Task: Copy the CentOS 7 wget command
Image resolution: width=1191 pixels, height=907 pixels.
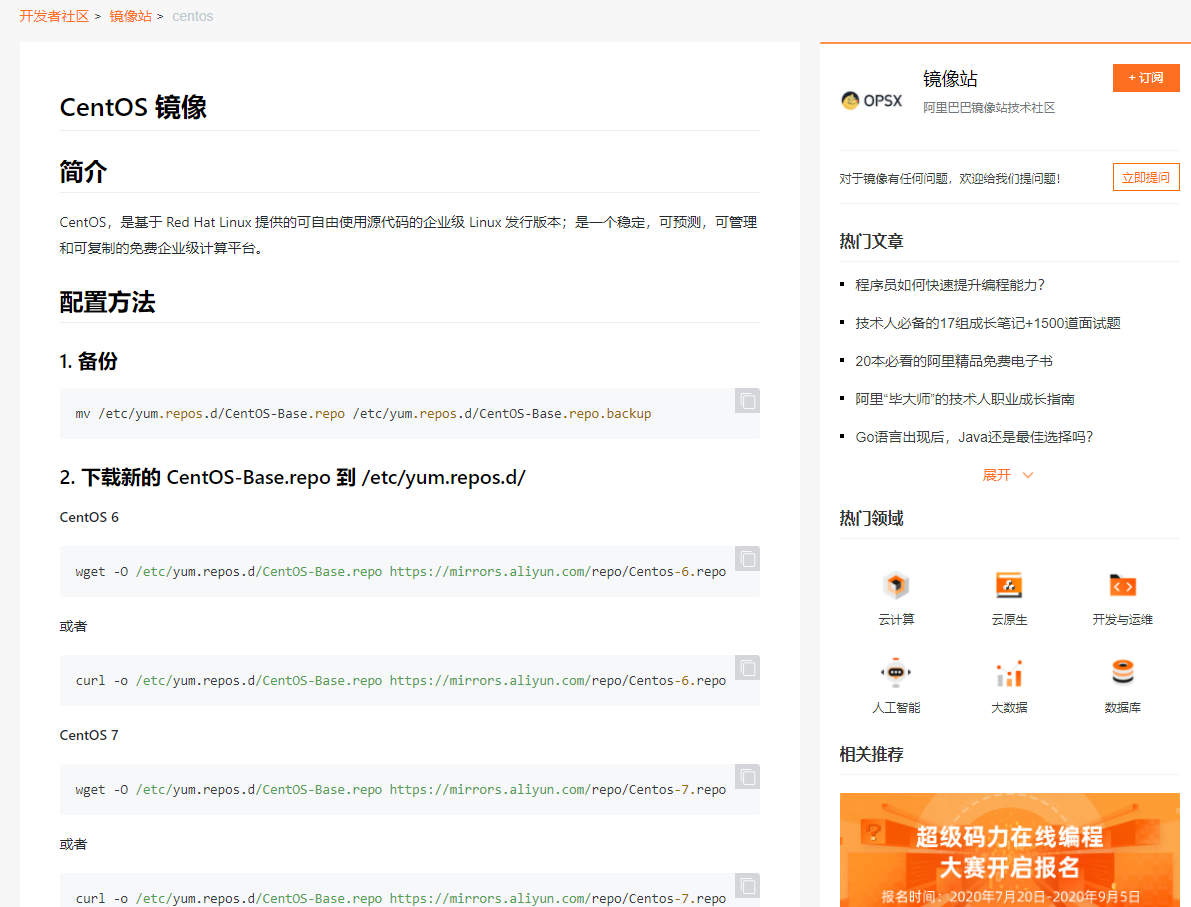Action: pyautogui.click(x=747, y=777)
